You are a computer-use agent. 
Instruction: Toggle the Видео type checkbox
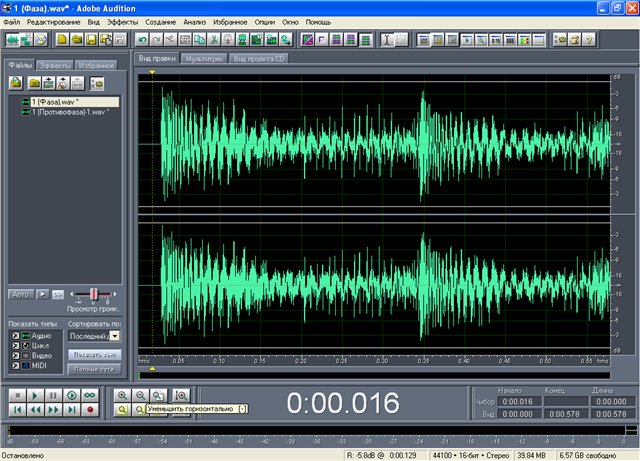(13, 356)
